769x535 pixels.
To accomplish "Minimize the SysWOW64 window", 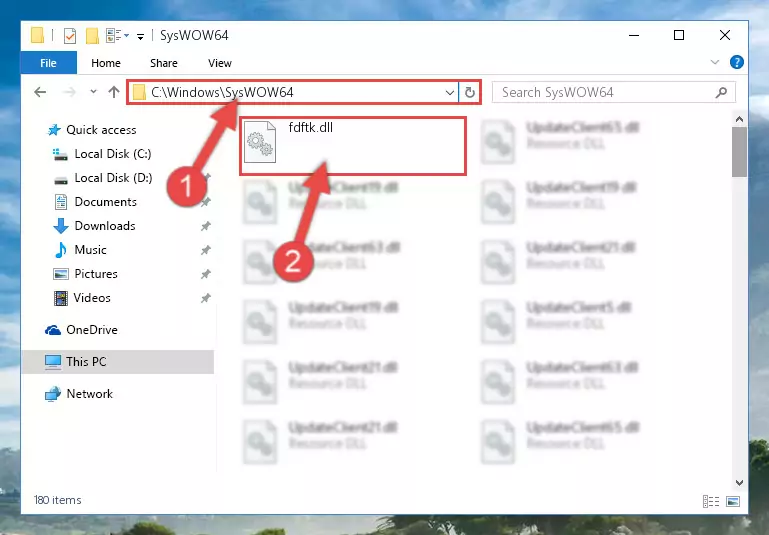I will (x=634, y=35).
